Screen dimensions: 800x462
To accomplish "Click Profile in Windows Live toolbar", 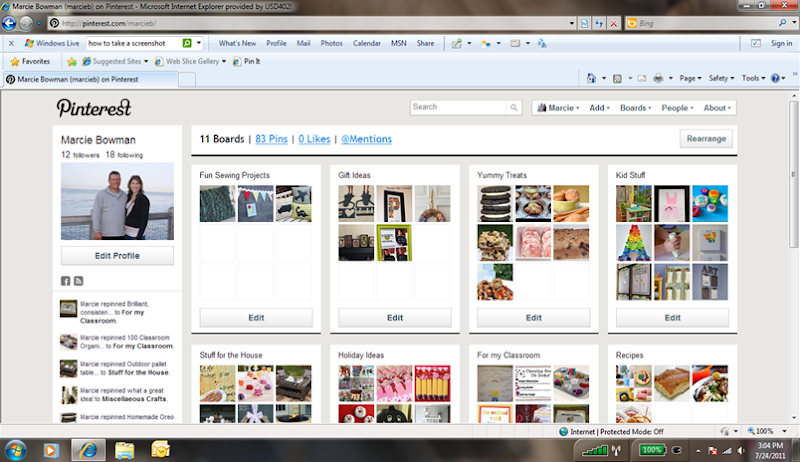I will (x=276, y=43).
